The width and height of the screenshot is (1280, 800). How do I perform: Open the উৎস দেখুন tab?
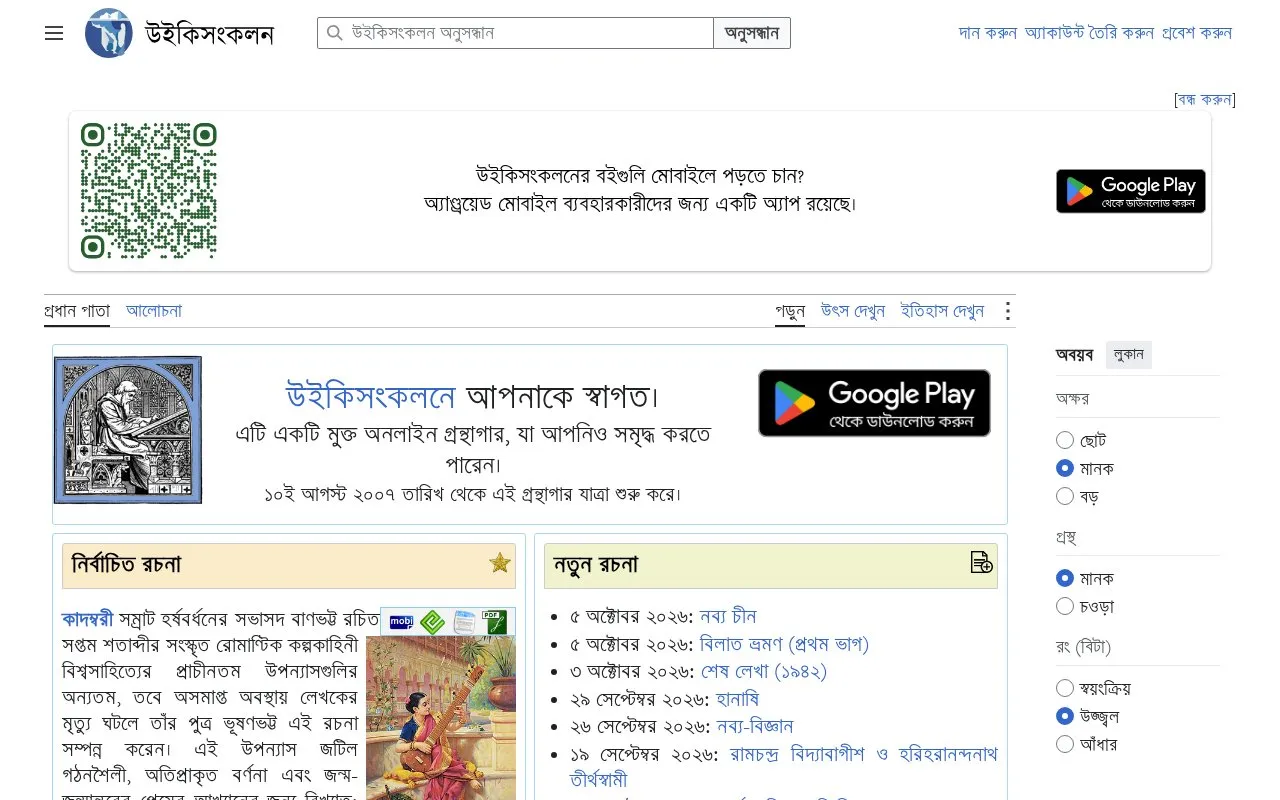pyautogui.click(x=853, y=311)
